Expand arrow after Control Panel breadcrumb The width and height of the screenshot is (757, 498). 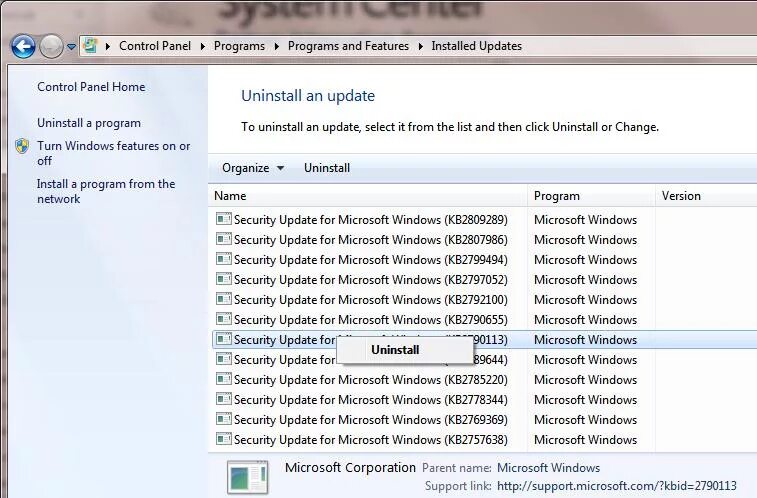click(203, 46)
